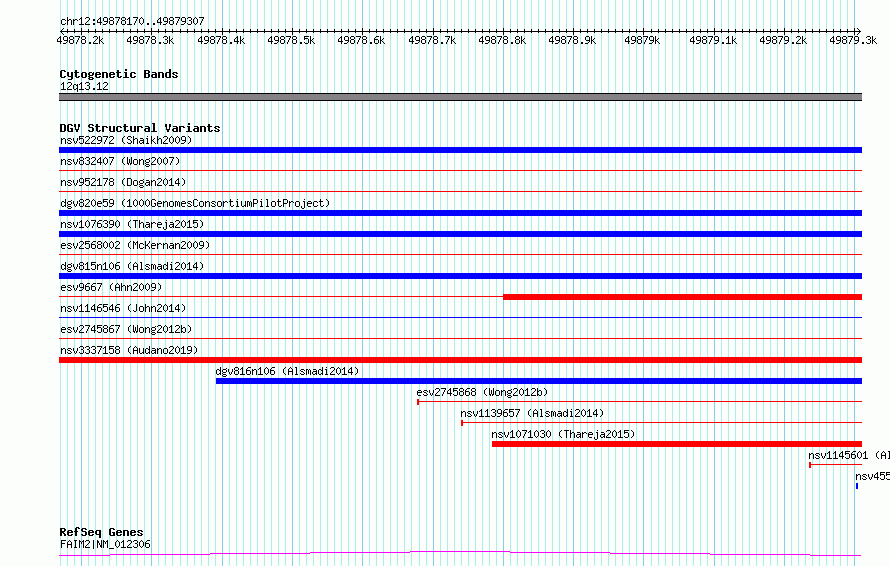Image resolution: width=890 pixels, height=566 pixels.
Task: Click the 49878.7k ruler tick label
Action: tap(432, 40)
